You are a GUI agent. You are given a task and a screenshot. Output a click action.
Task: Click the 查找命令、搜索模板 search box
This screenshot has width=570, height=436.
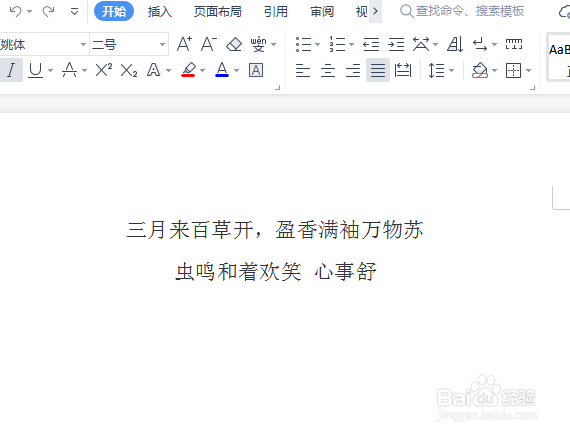pyautogui.click(x=462, y=12)
